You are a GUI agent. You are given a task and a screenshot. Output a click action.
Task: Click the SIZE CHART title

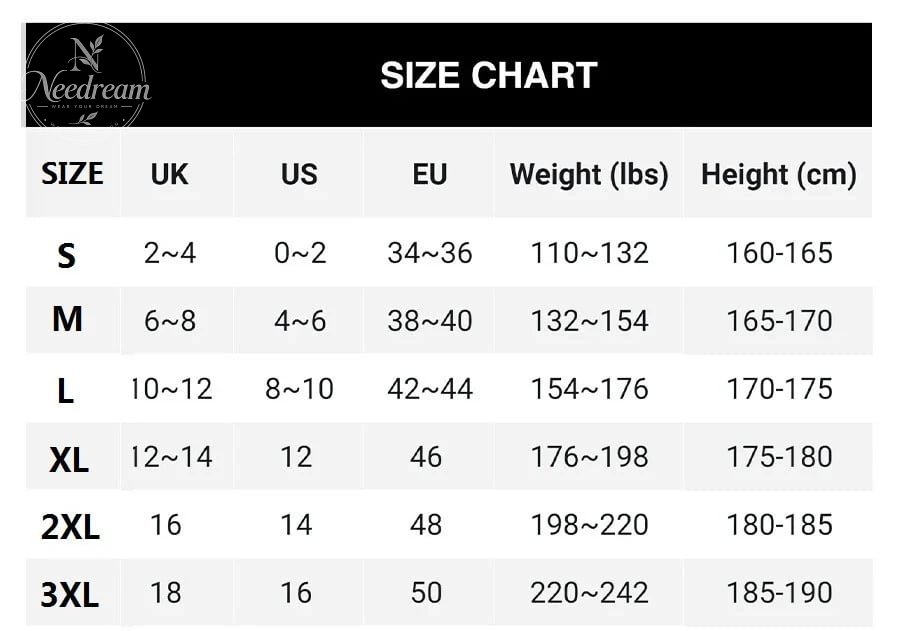pyautogui.click(x=489, y=76)
